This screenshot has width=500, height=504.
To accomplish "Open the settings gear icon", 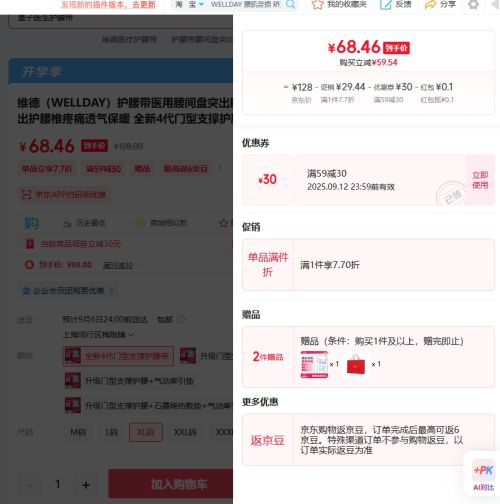I will coord(473,4).
